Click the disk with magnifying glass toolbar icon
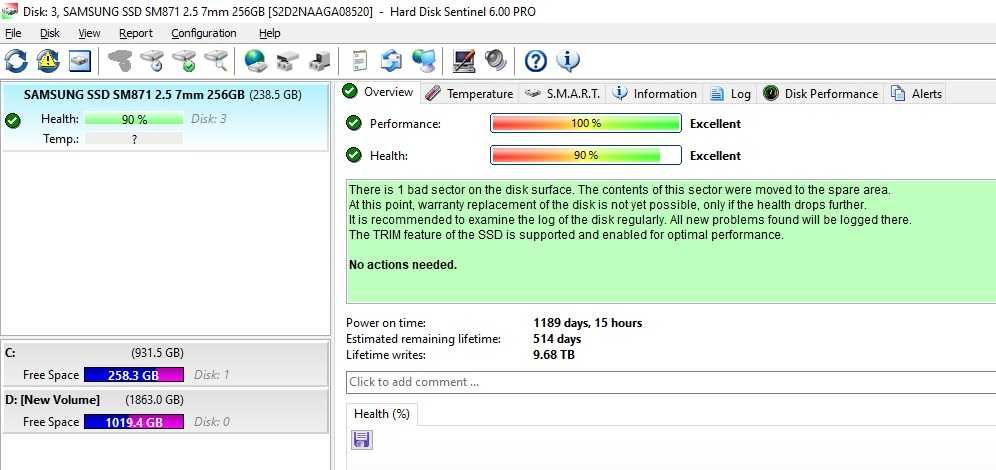Screen dimensions: 996x470 pyautogui.click(x=216, y=61)
